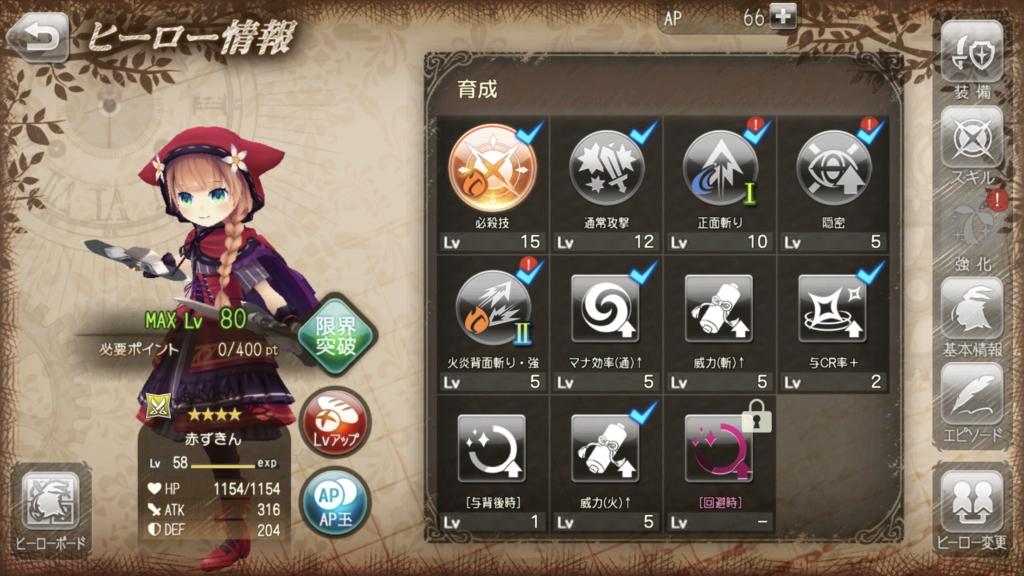Toggle the checkmark on 通常攻撃

tap(643, 133)
